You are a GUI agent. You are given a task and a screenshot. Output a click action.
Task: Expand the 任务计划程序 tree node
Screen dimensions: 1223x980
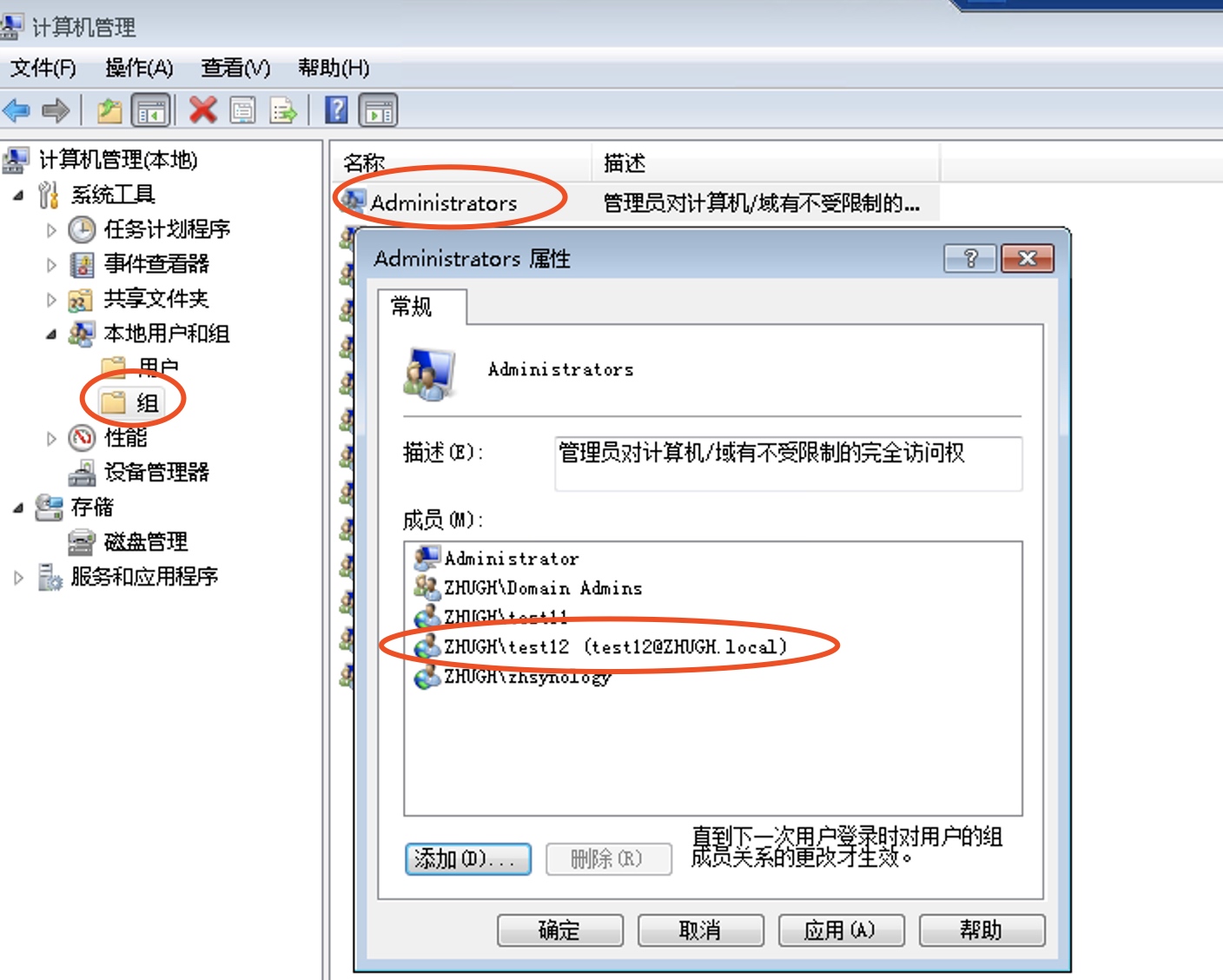click(x=51, y=230)
